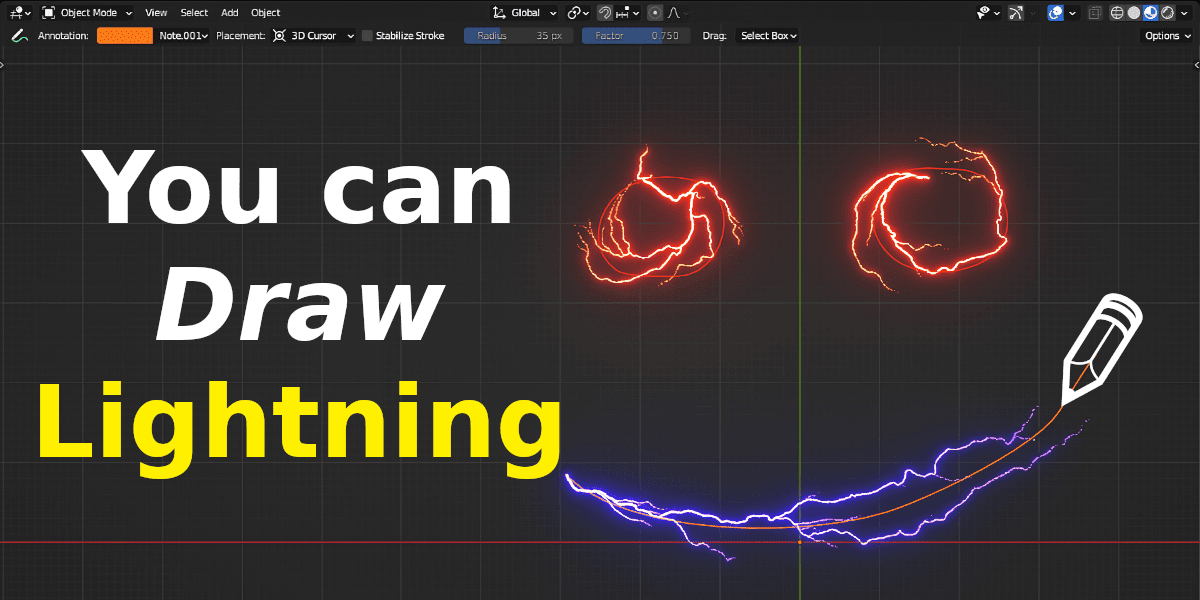Open the orange annotation color swatch
The height and width of the screenshot is (600, 1200).
pos(125,36)
